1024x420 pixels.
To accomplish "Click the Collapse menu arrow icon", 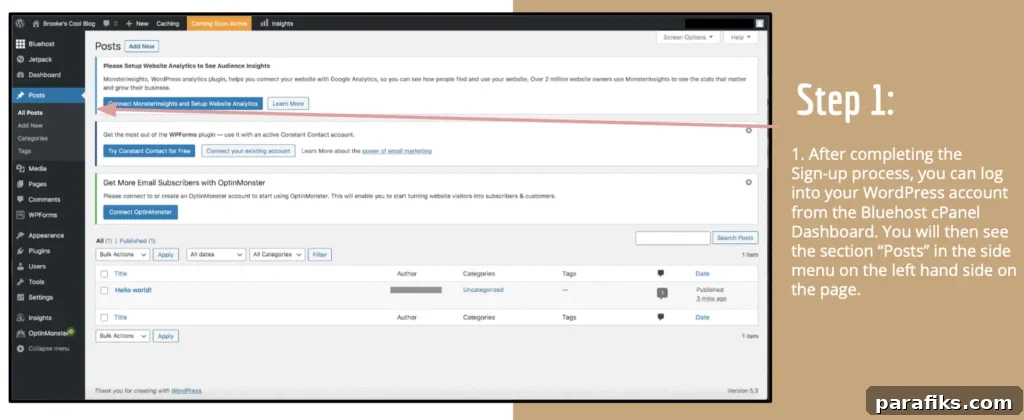I will (21, 349).
